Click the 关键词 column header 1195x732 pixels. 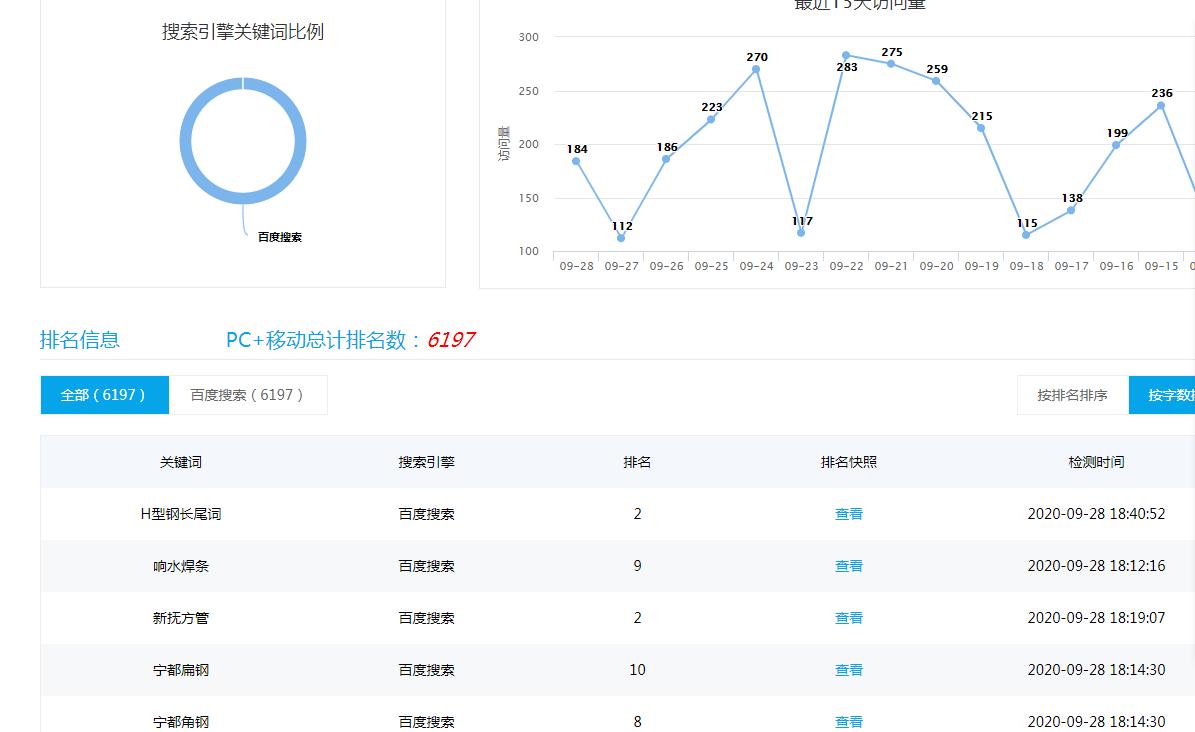click(181, 462)
